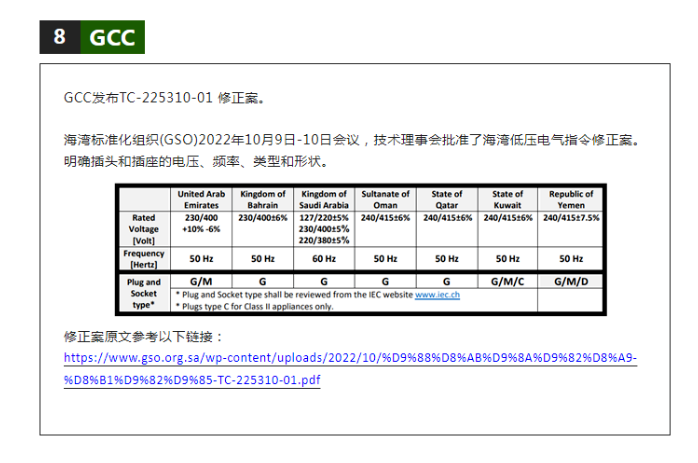Click the Frequency [Hertz] row label
The image size is (698, 463).
click(145, 258)
